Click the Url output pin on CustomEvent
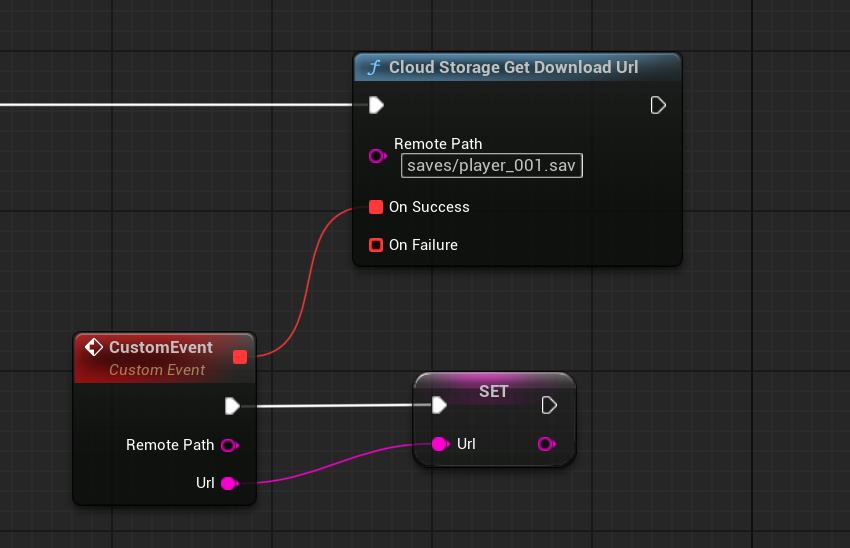This screenshot has width=850, height=548. coord(229,484)
